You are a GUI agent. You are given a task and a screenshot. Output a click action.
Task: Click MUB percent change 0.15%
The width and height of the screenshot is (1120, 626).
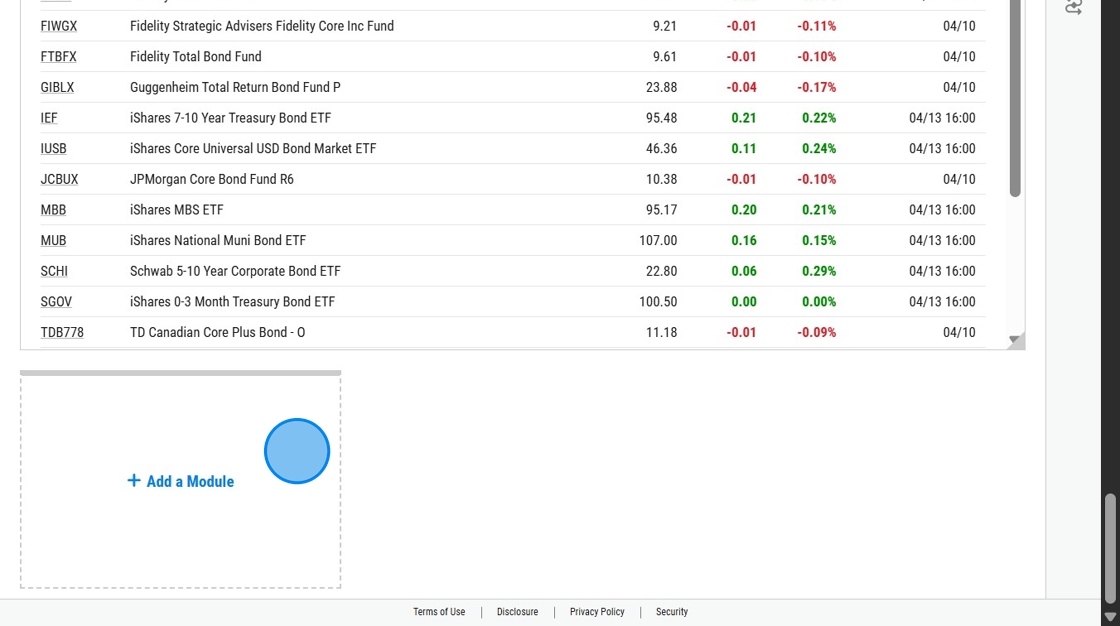(x=819, y=241)
